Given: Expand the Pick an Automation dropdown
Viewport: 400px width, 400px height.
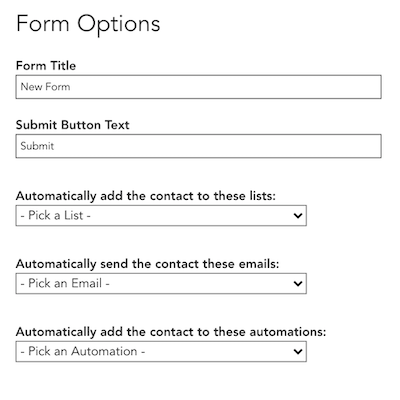Looking at the screenshot, I should pos(161,352).
